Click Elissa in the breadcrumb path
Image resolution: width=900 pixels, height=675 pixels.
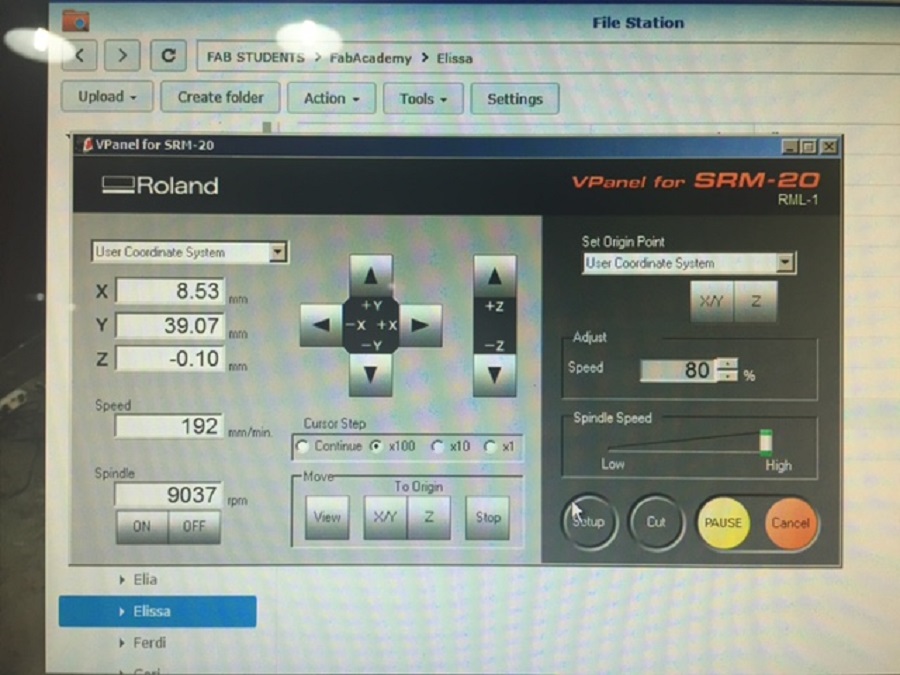click(x=455, y=58)
